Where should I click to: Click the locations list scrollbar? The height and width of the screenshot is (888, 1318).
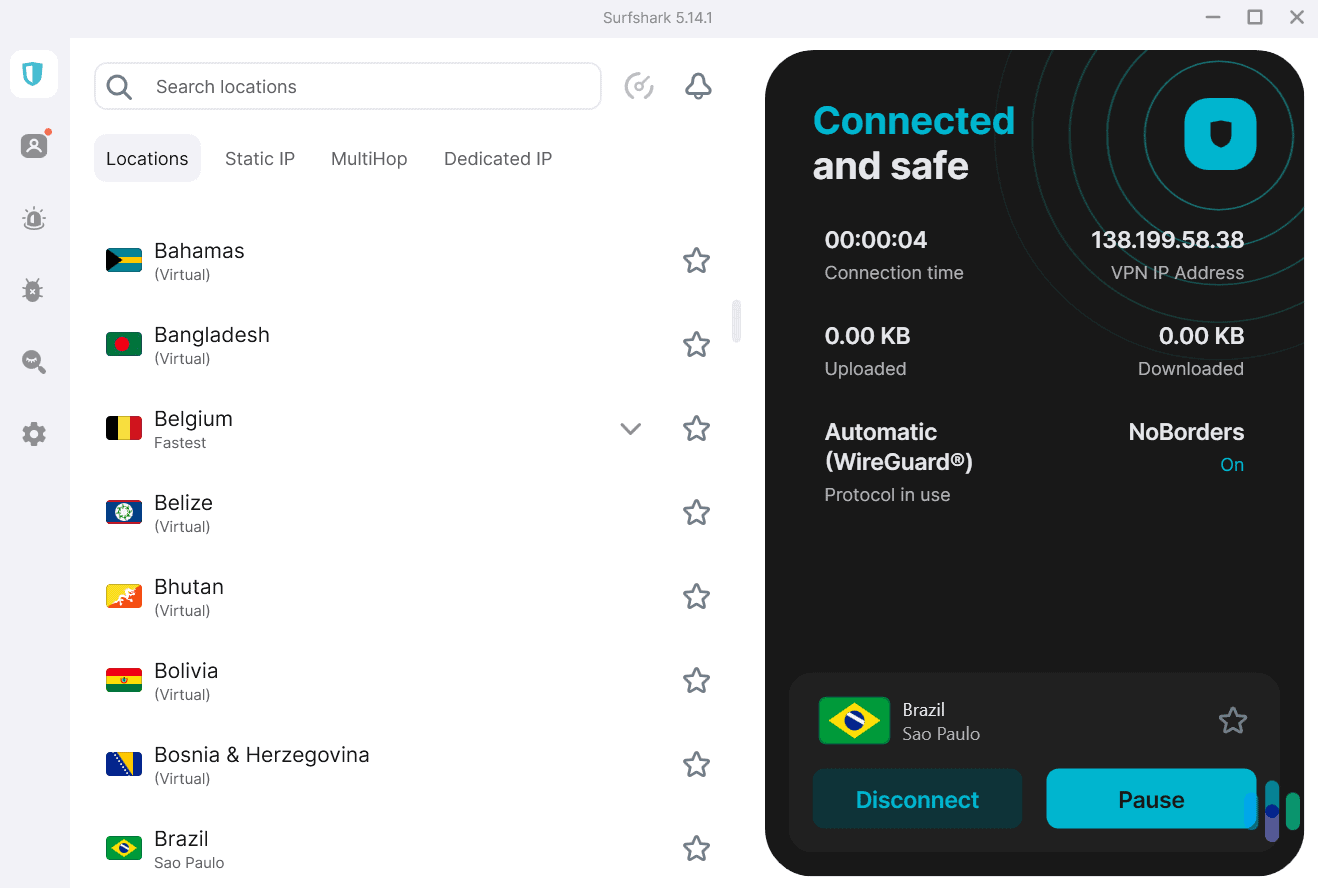pos(736,320)
